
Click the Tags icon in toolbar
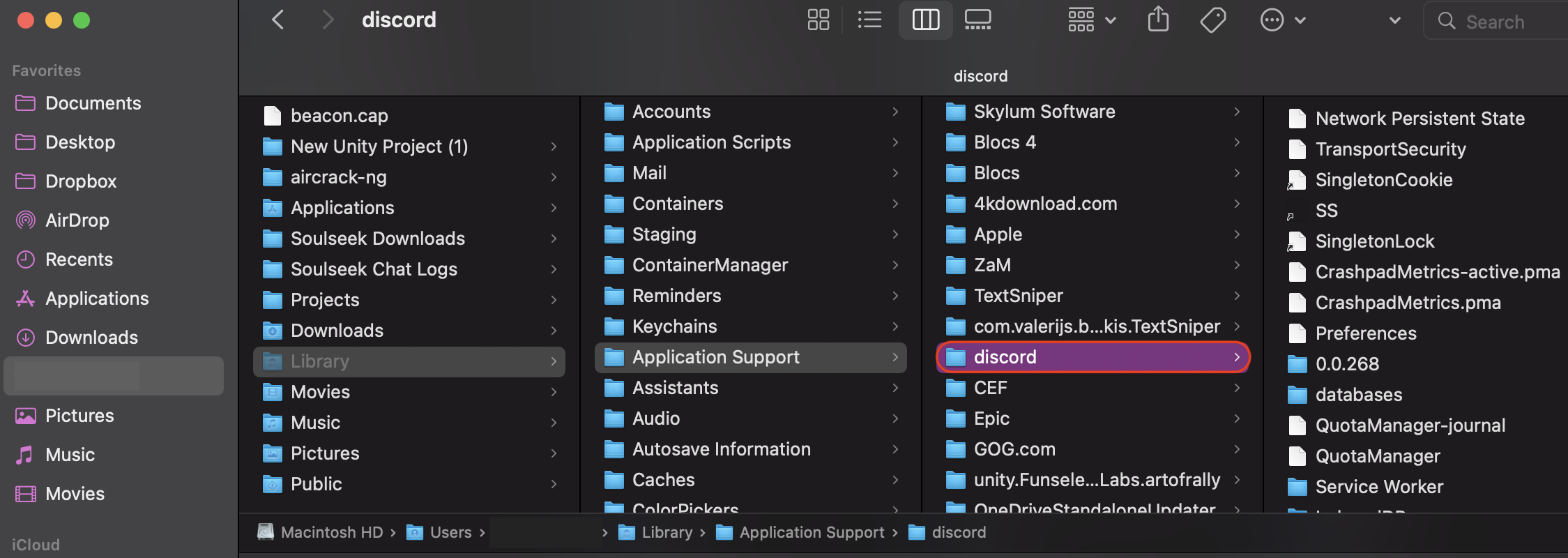[x=1213, y=20]
